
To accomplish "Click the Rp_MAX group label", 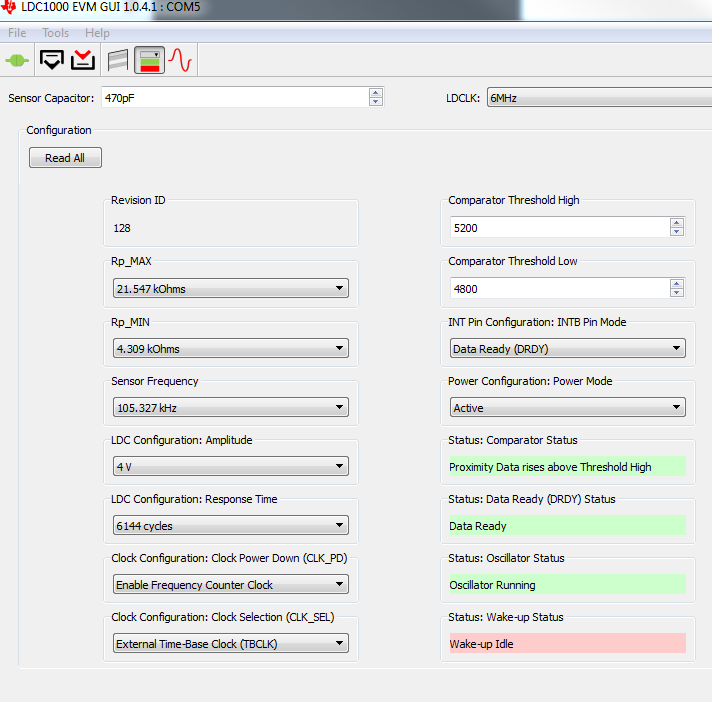I will coord(131,261).
